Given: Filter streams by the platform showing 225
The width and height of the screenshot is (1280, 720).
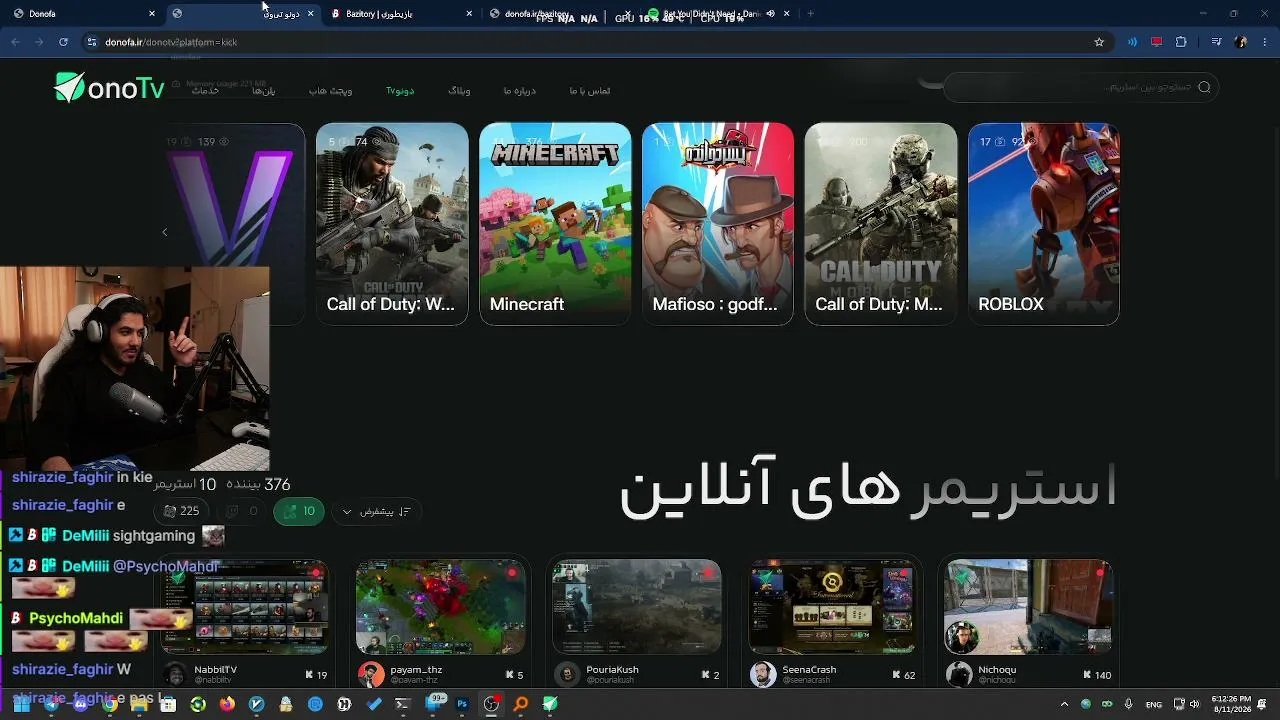Looking at the screenshot, I should tap(181, 511).
